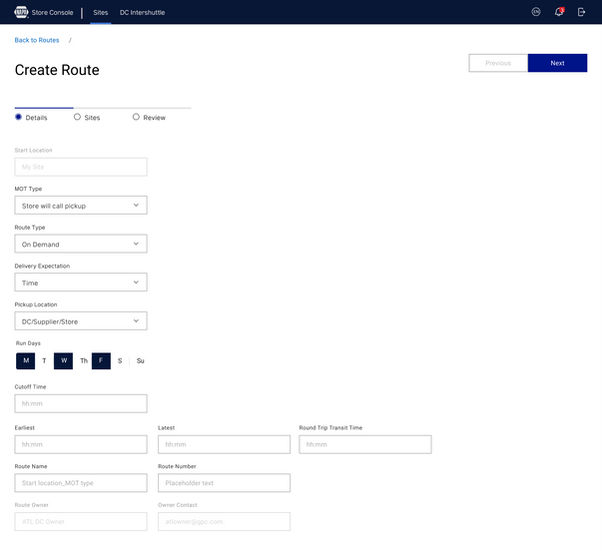Image resolution: width=602 pixels, height=551 pixels.
Task: Click the Run Days label
Action: pyautogui.click(x=28, y=343)
